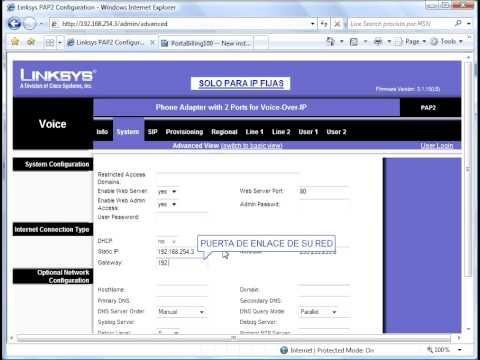Image resolution: width=480 pixels, height=360 pixels.
Task: Open the DHCP yes/no dropdown
Action: pyautogui.click(x=167, y=241)
